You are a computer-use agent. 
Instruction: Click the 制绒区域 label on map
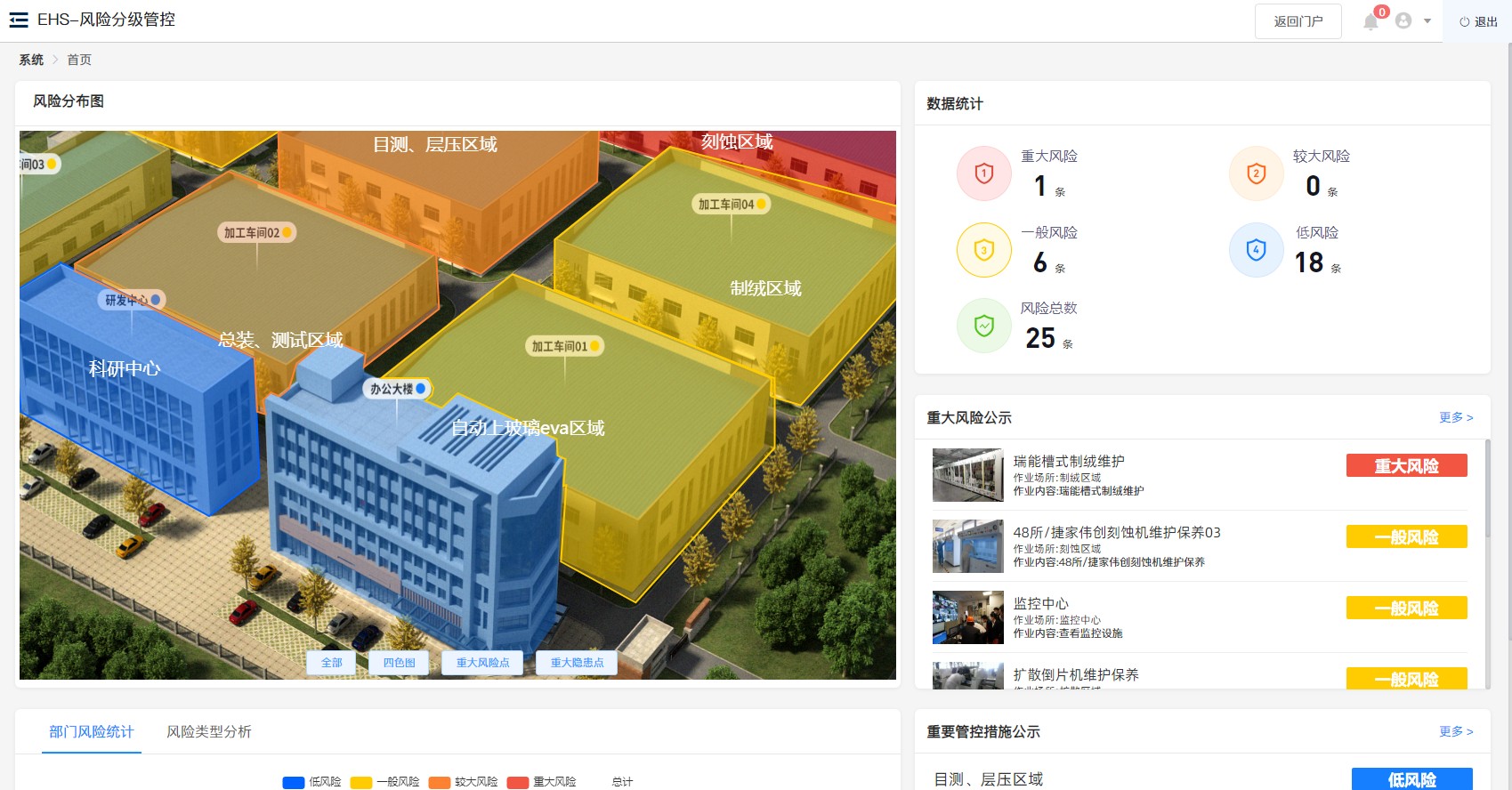766,288
